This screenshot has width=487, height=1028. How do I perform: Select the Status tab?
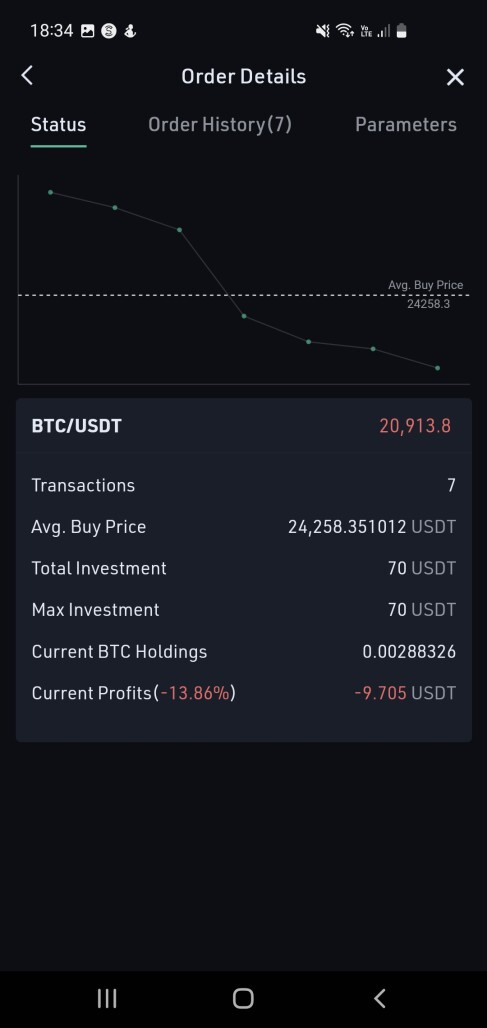pyautogui.click(x=58, y=125)
